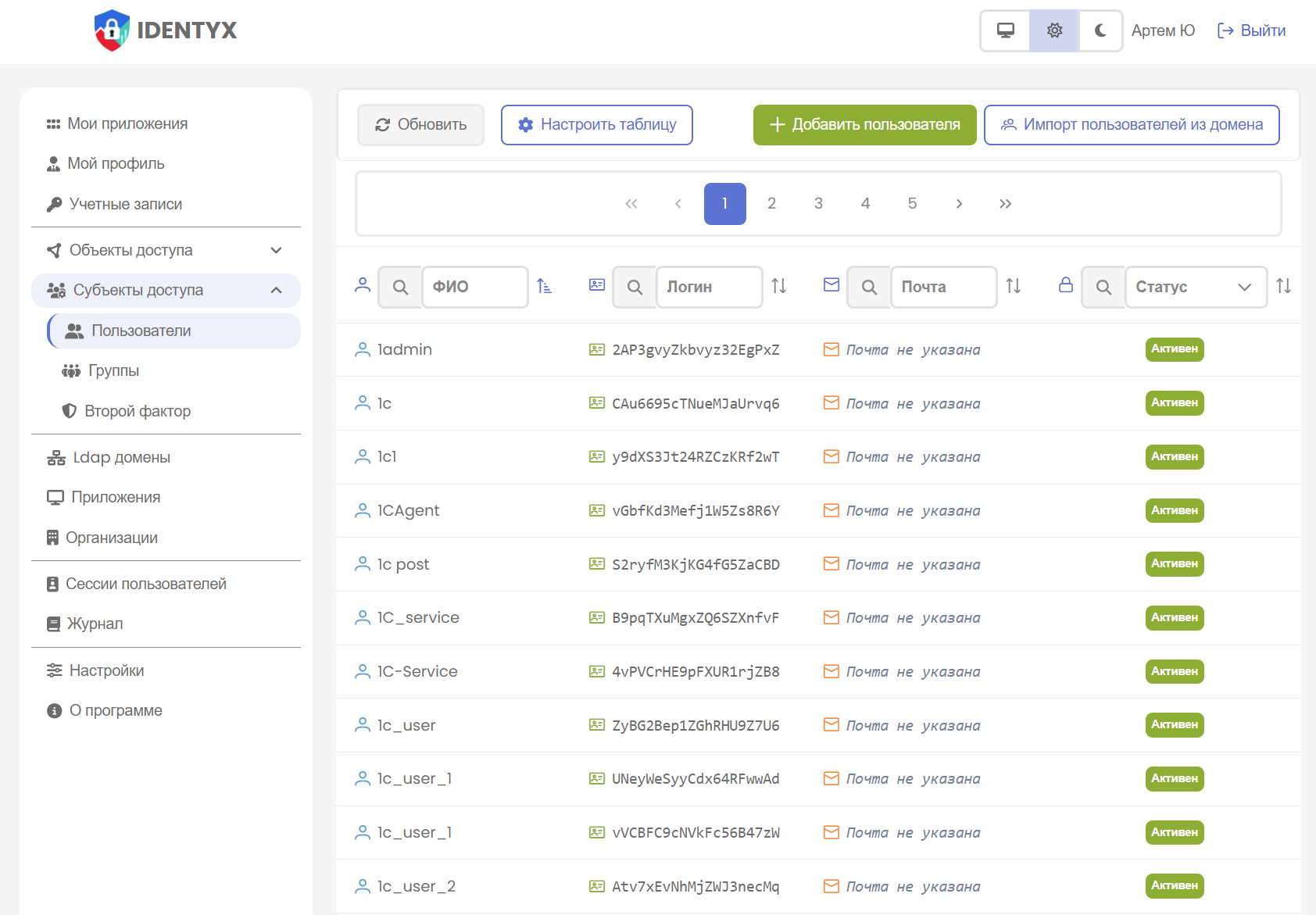1316x915 pixels.
Task: Sort table by Логин column
Action: click(x=779, y=287)
